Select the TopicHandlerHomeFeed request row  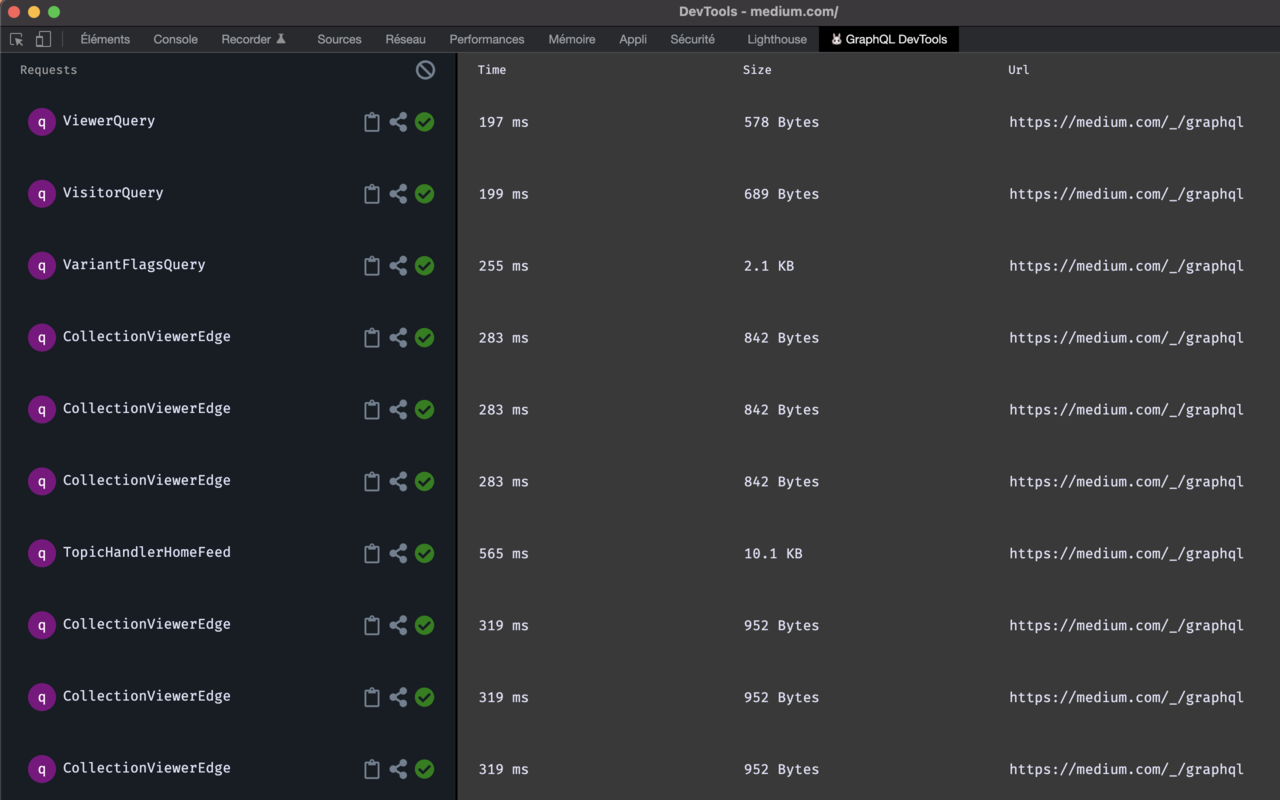tap(228, 554)
